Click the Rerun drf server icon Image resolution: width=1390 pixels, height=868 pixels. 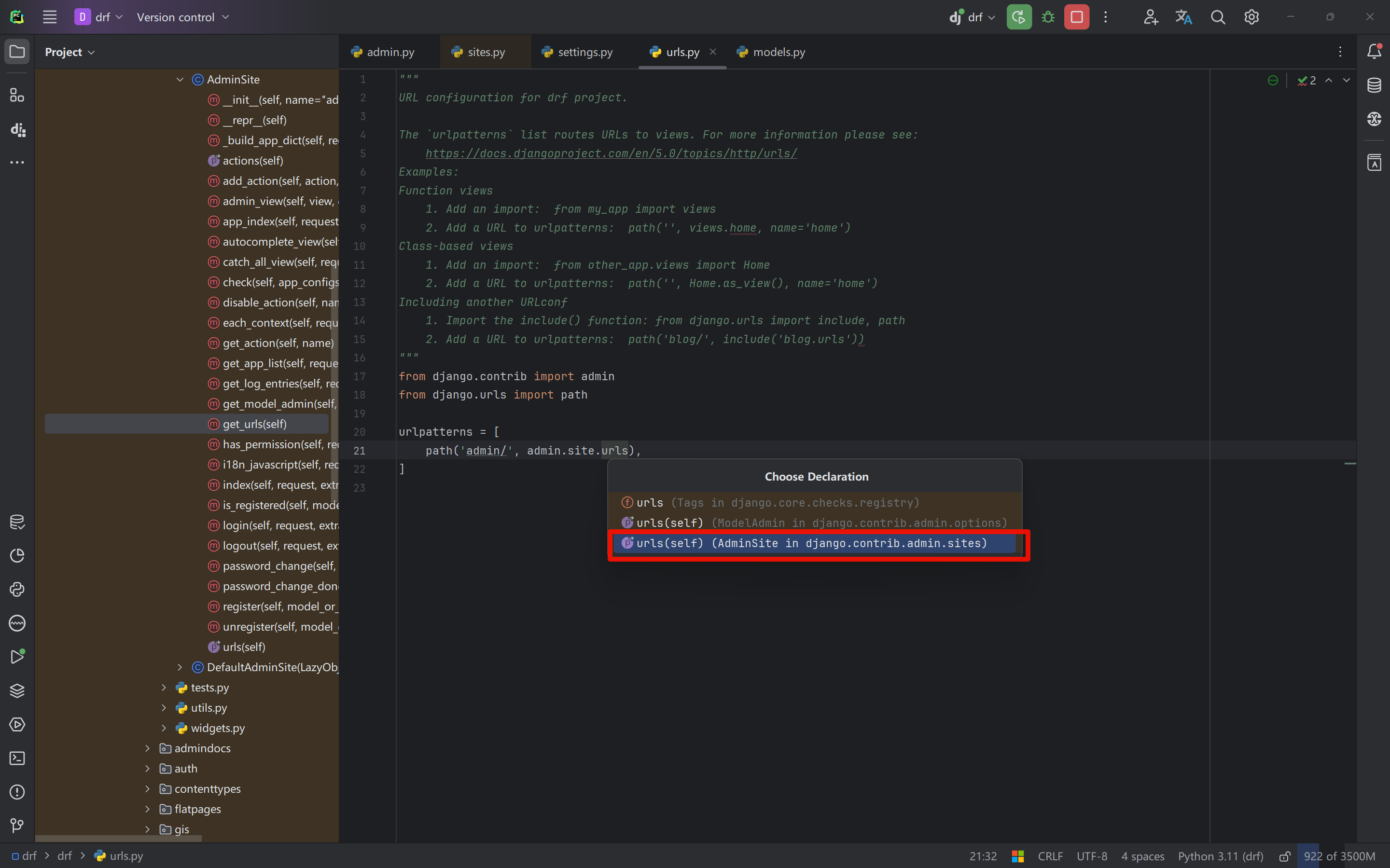click(1018, 17)
